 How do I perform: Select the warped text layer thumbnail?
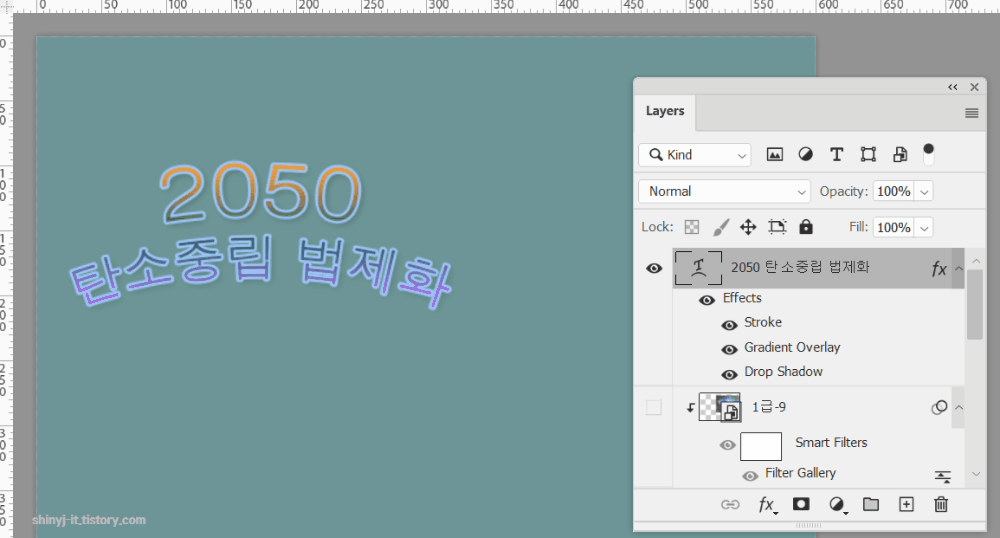tap(698, 268)
